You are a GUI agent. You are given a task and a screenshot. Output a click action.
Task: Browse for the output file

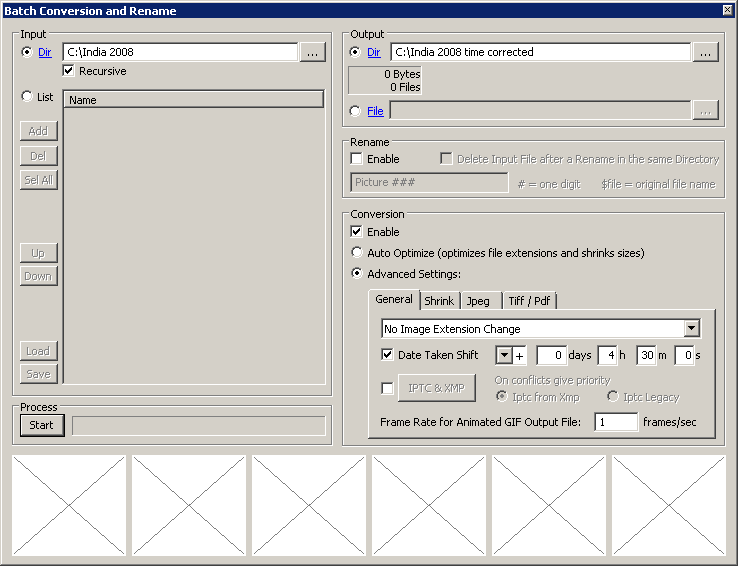705,111
